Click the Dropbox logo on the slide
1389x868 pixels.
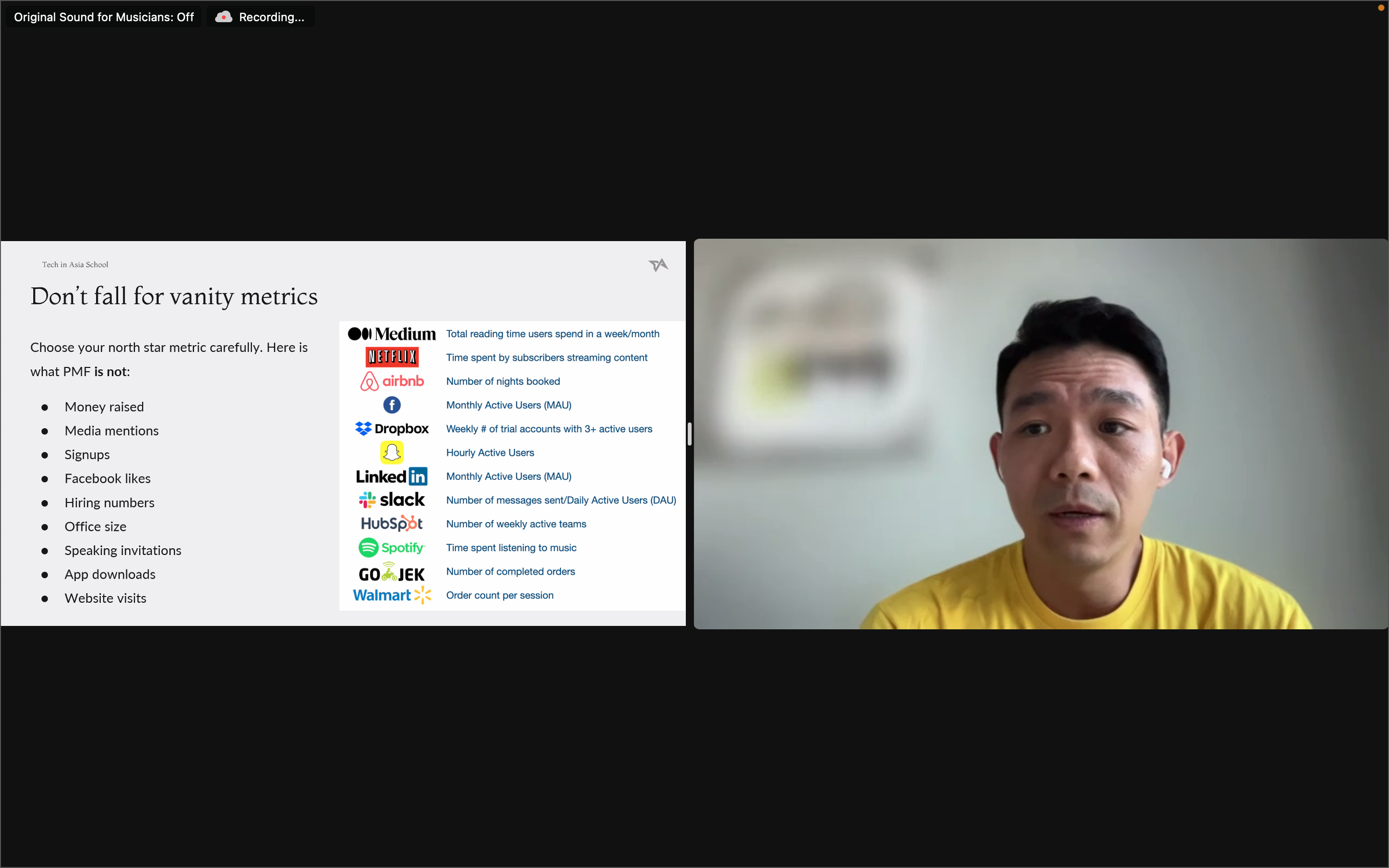pos(392,429)
